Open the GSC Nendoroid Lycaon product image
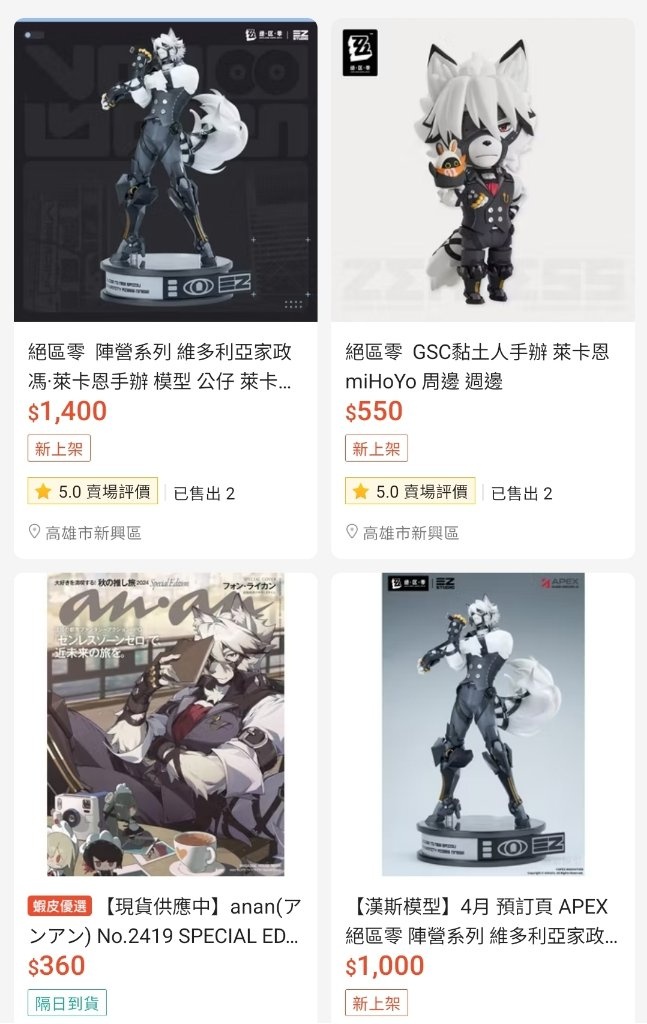The width and height of the screenshot is (647, 1024). point(483,170)
